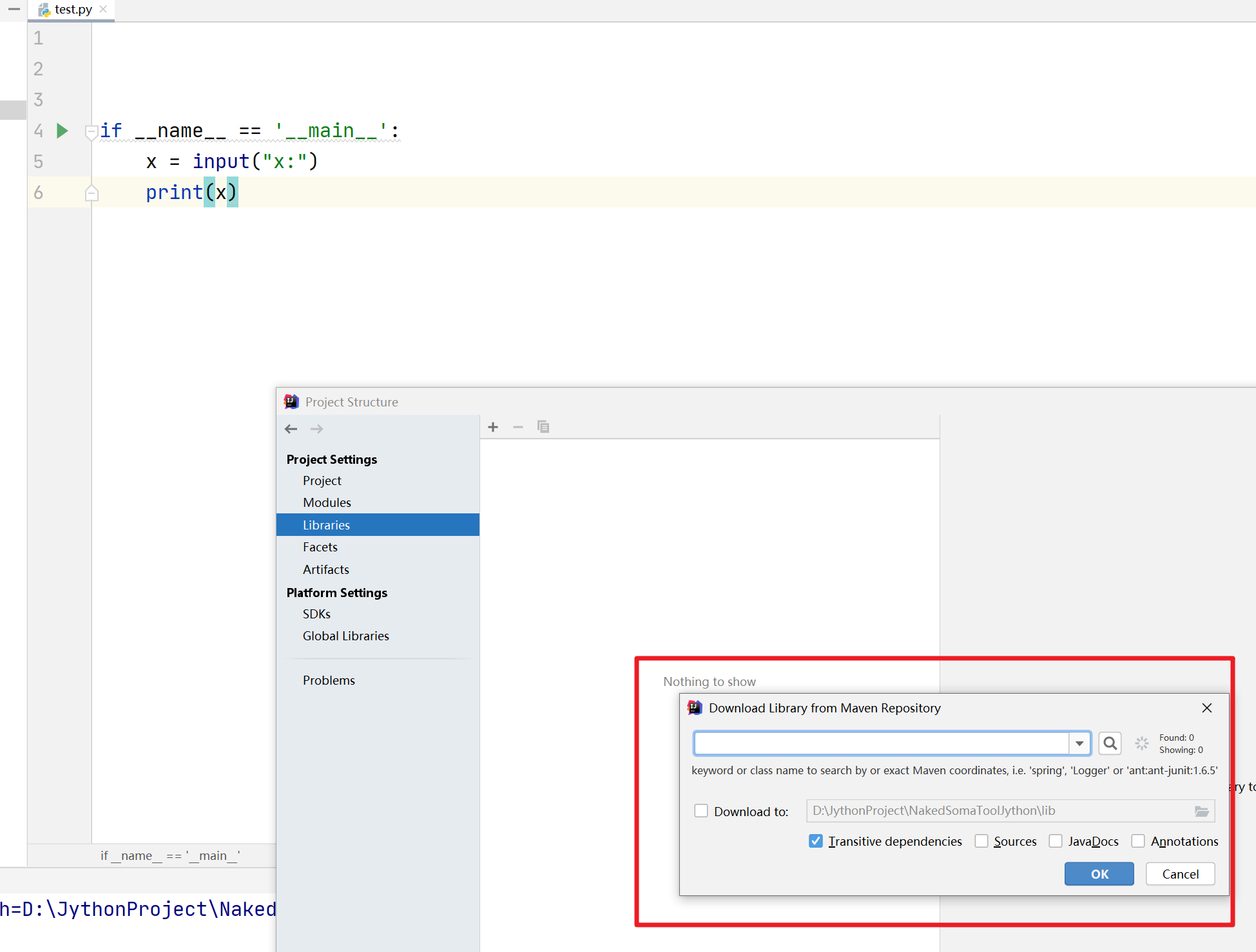The width and height of the screenshot is (1256, 952).
Task: Uncheck Transitive dependencies
Action: (816, 841)
